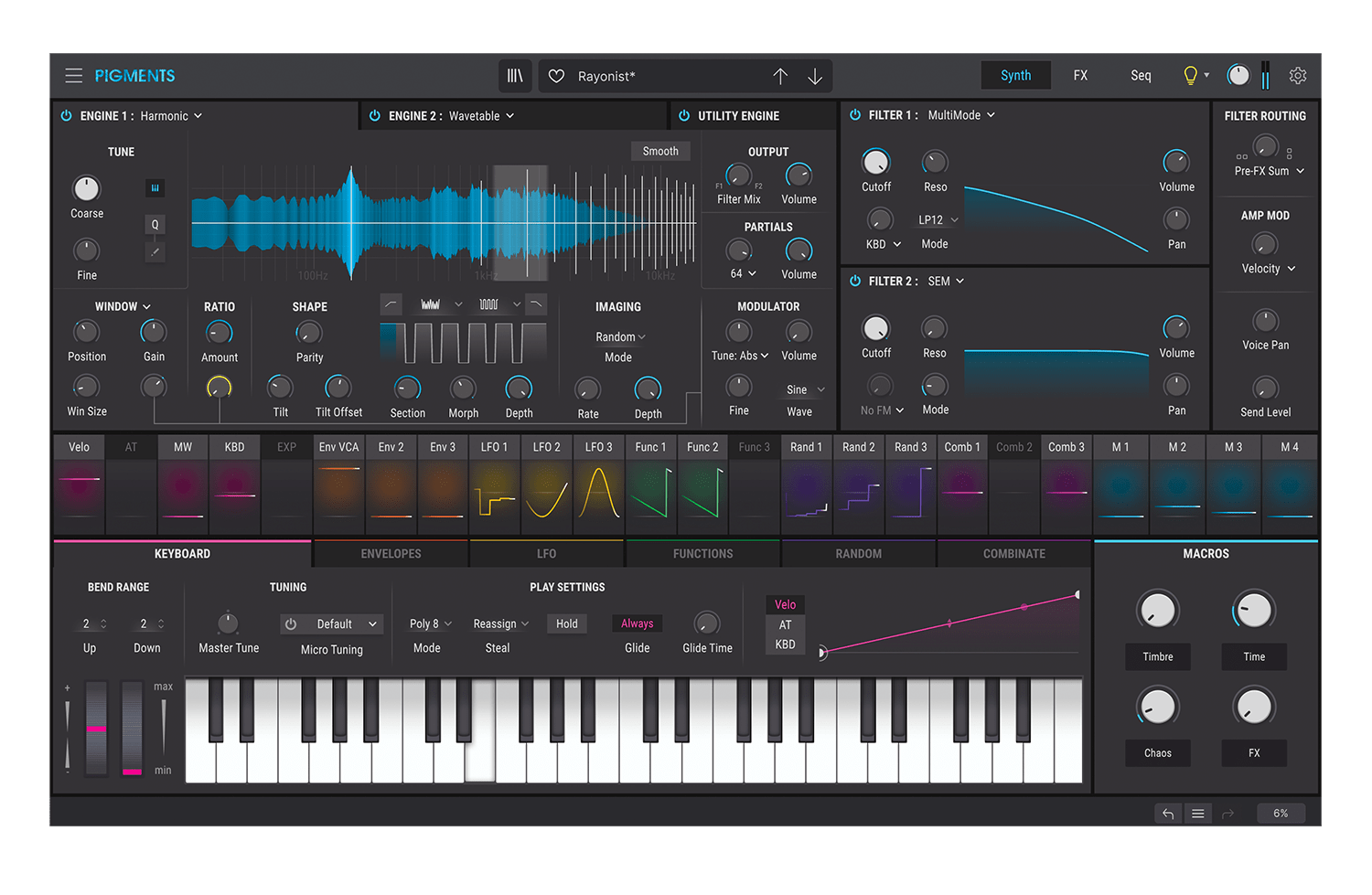Select the LFO 3 modulation source slot
Image resolution: width=1372 pixels, height=895 pixels.
coord(599,447)
